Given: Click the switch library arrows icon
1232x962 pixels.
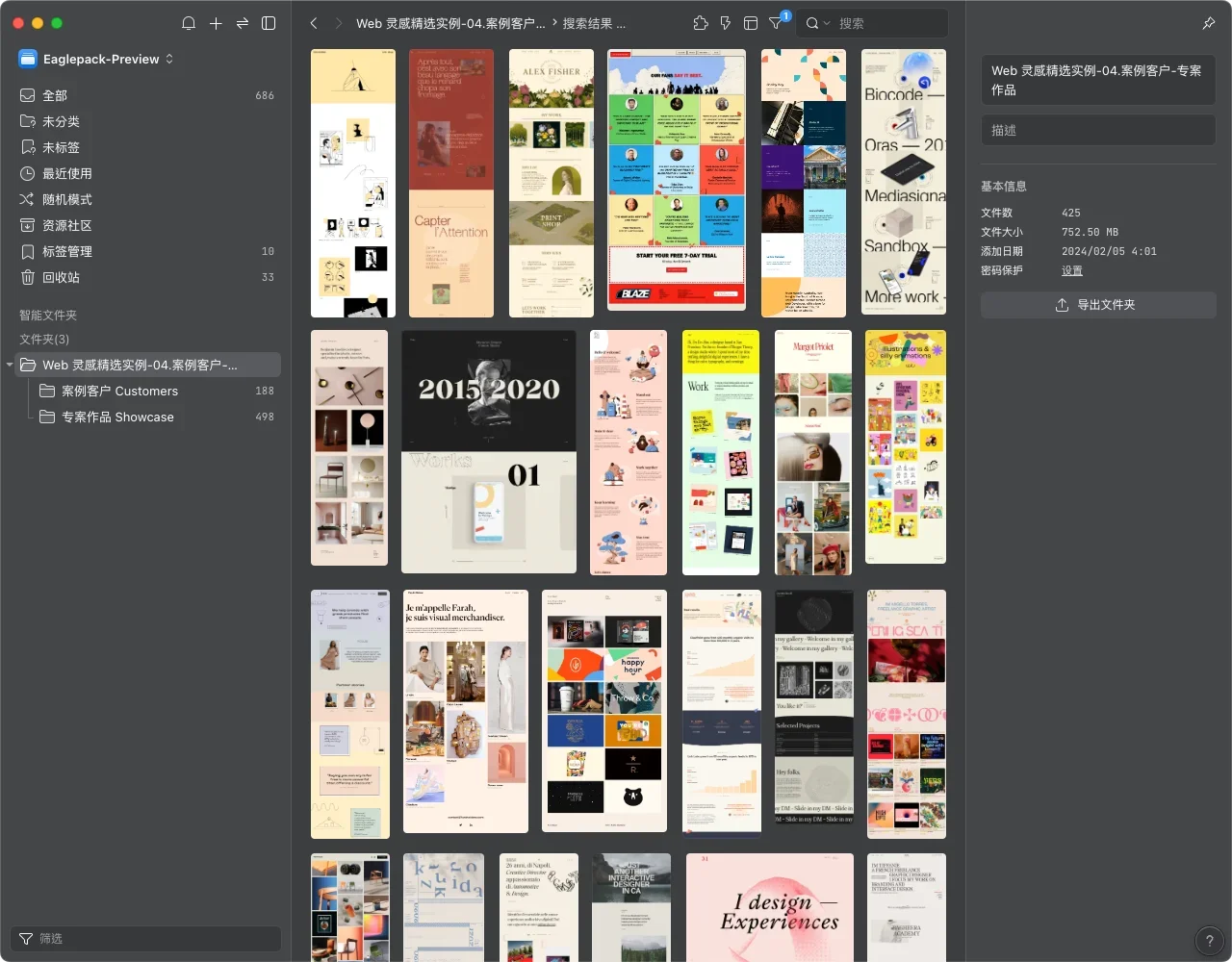Looking at the screenshot, I should click(243, 23).
